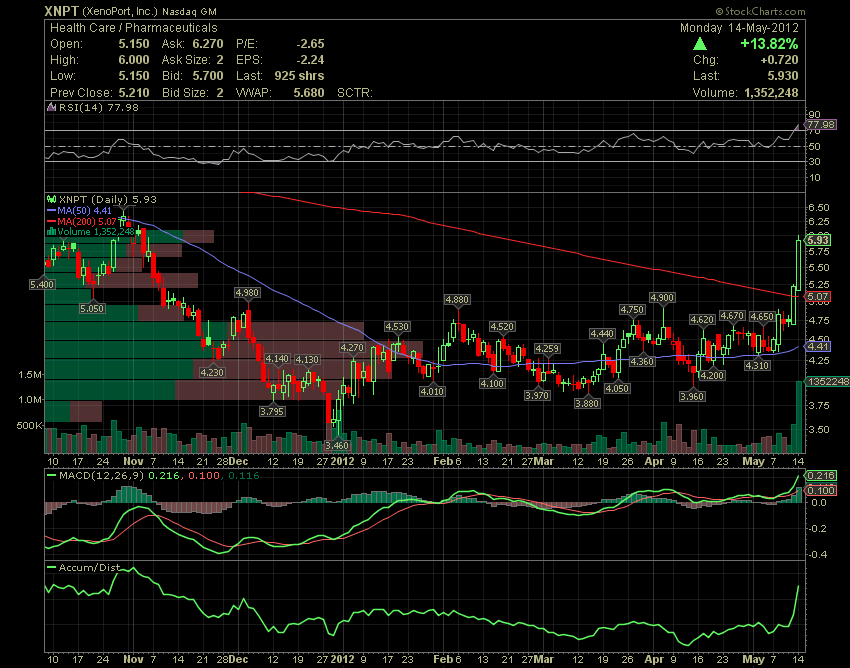The height and width of the screenshot is (668, 850).
Task: Click the 3.970 price label
Action: pos(537,396)
